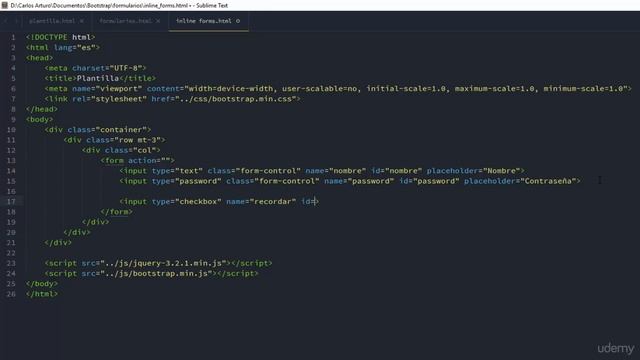Click the word Plantilla in the title tag

click(x=98, y=78)
